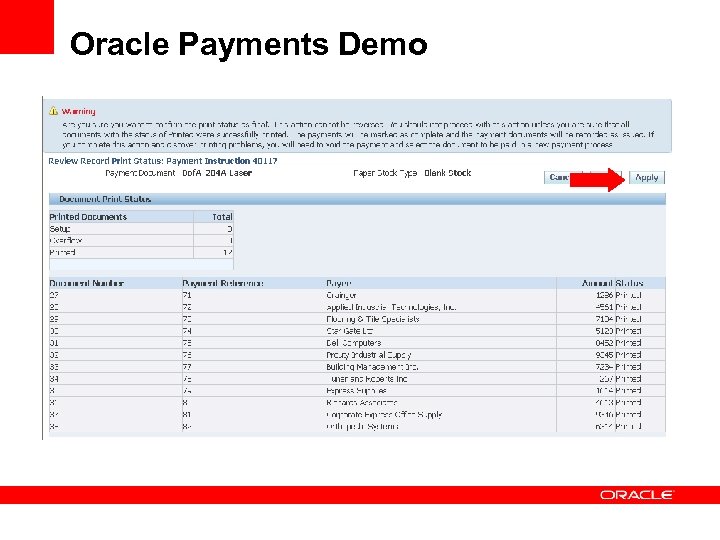Viewport: 720px width, 540px height.
Task: Select payee Express Supplies
Action: coord(356,391)
